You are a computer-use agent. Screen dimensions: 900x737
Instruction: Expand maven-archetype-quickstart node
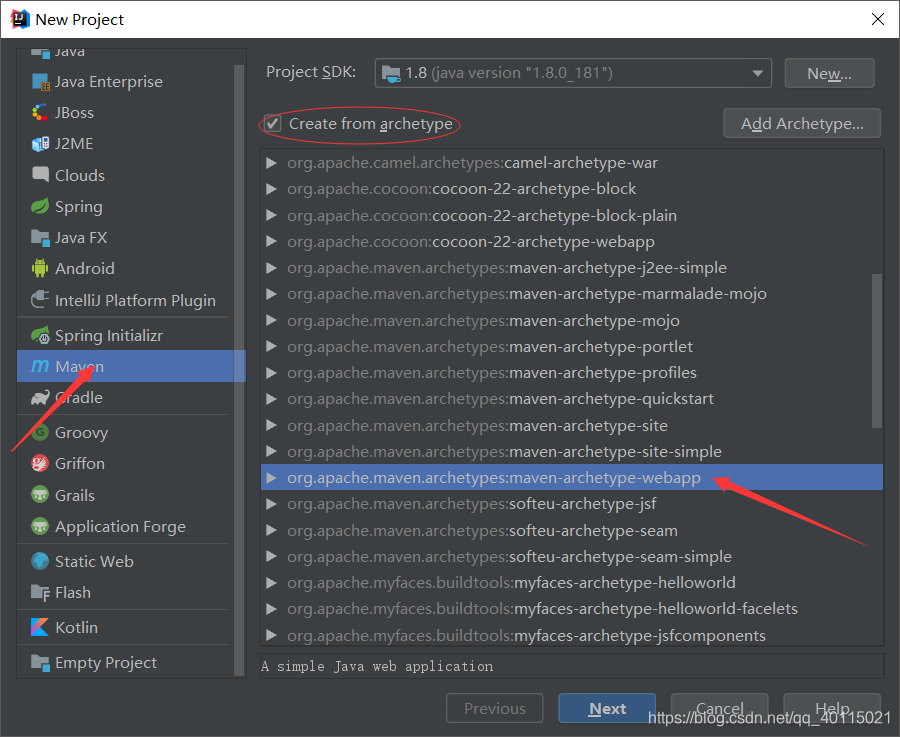[x=271, y=399]
